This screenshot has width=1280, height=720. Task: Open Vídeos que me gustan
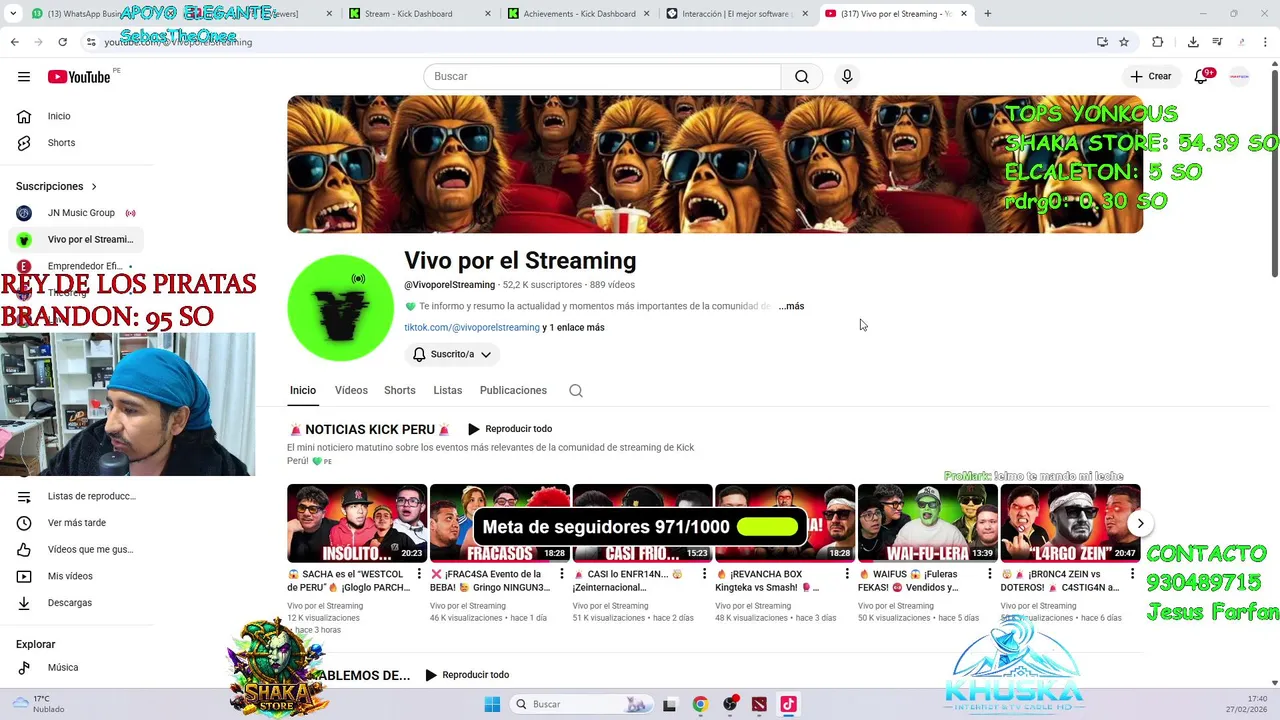[78, 550]
